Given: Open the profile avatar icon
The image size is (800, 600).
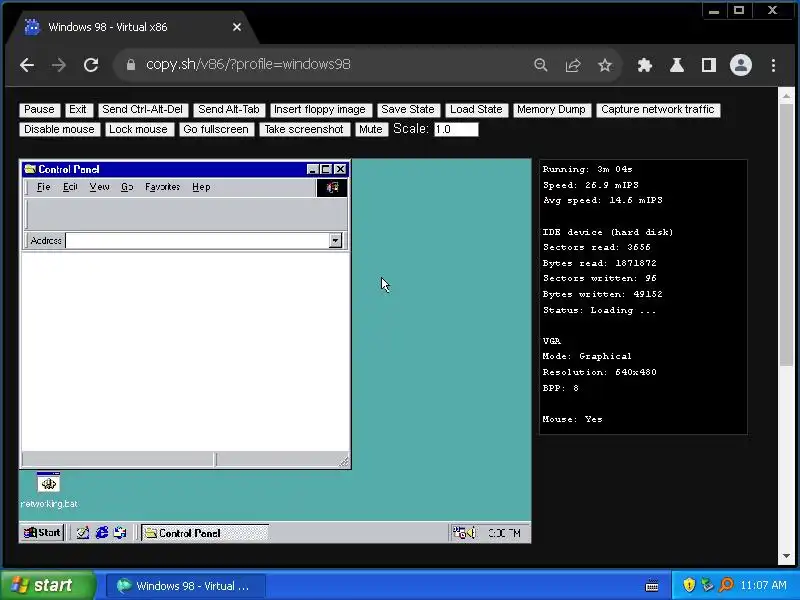Looking at the screenshot, I should 741,65.
